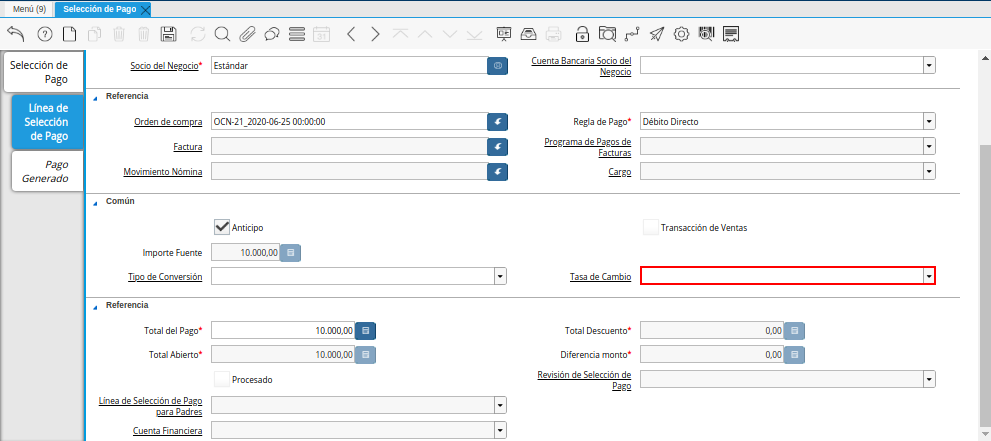Screen dimensions: 991x441
Task: Click the Socio del Negocio input field
Action: tap(348, 66)
